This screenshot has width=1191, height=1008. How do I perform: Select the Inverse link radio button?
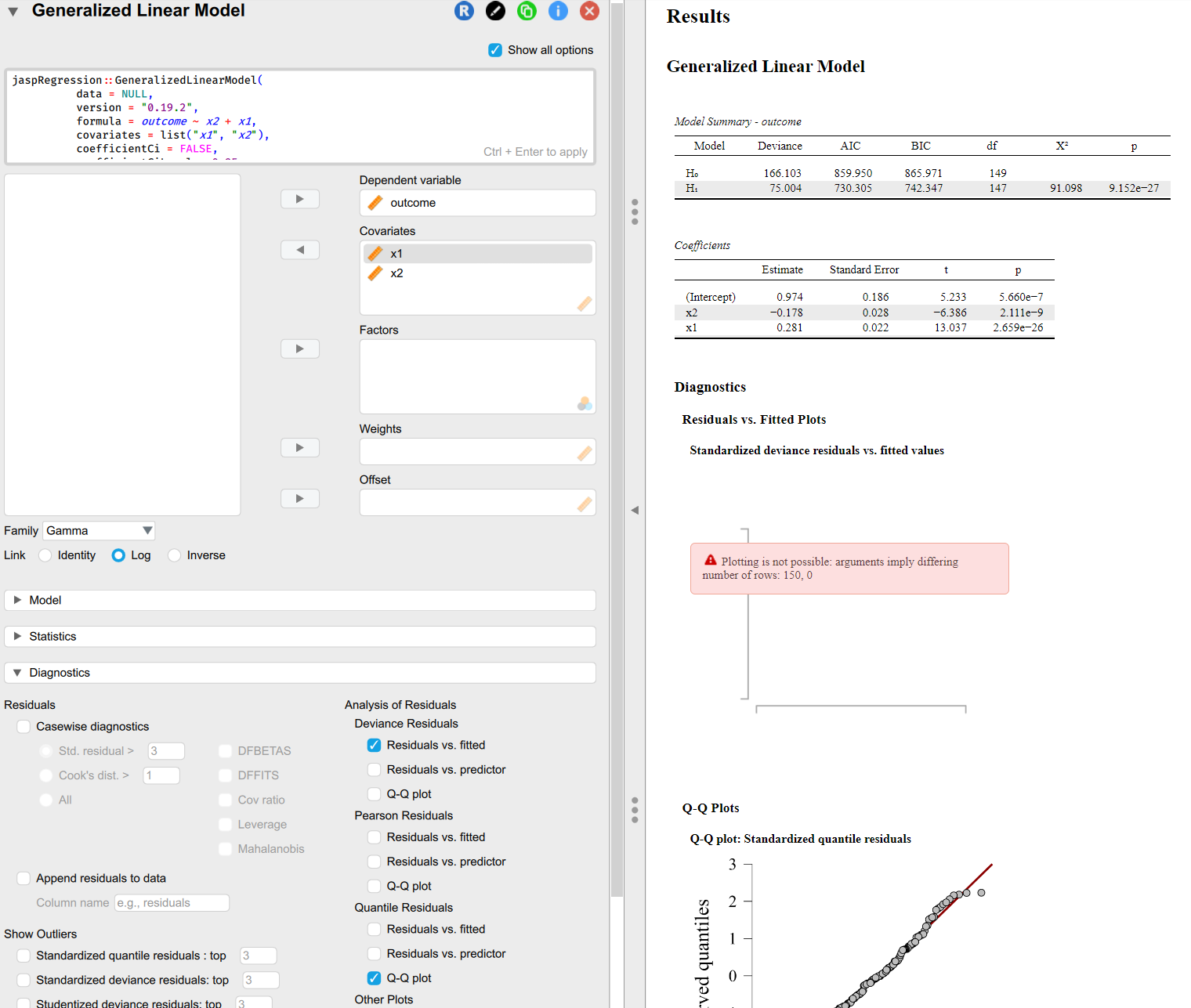click(175, 555)
